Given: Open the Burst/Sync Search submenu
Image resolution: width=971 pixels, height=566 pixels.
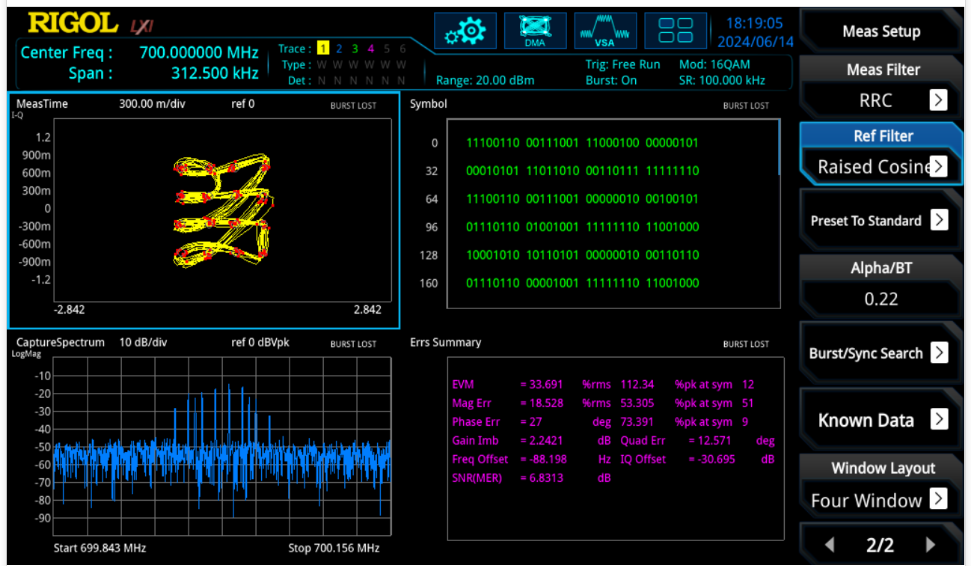Looking at the screenshot, I should pos(881,354).
